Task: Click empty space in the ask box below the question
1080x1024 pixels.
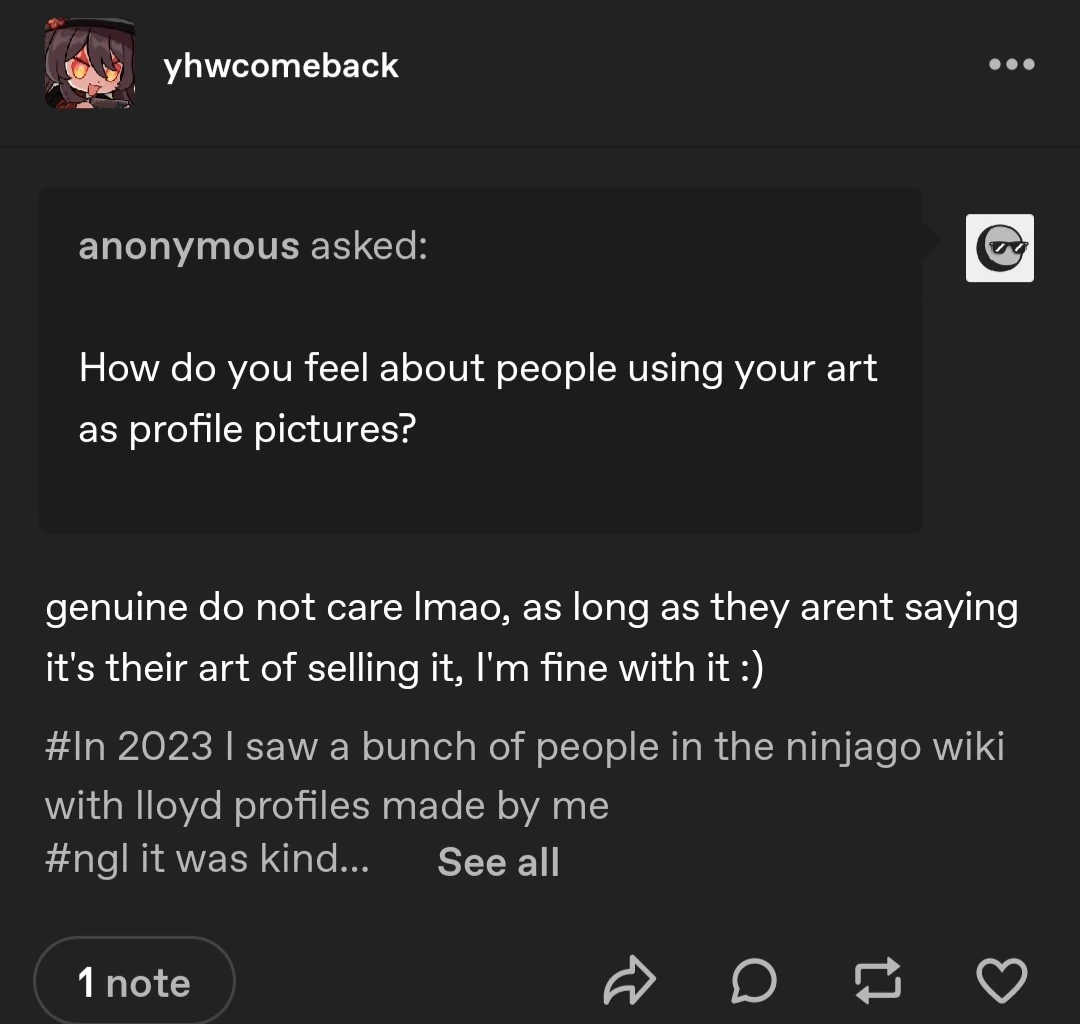Action: [x=480, y=490]
